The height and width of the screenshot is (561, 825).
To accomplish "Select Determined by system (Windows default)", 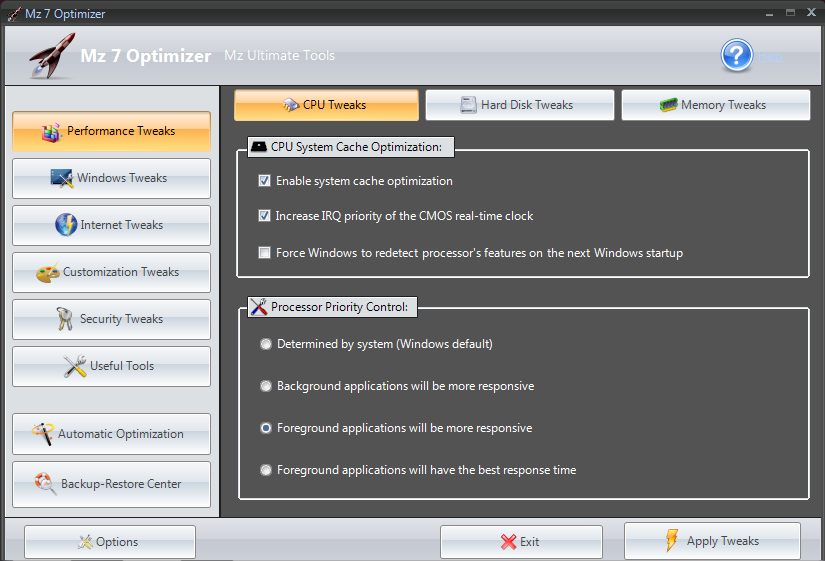I will click(266, 344).
